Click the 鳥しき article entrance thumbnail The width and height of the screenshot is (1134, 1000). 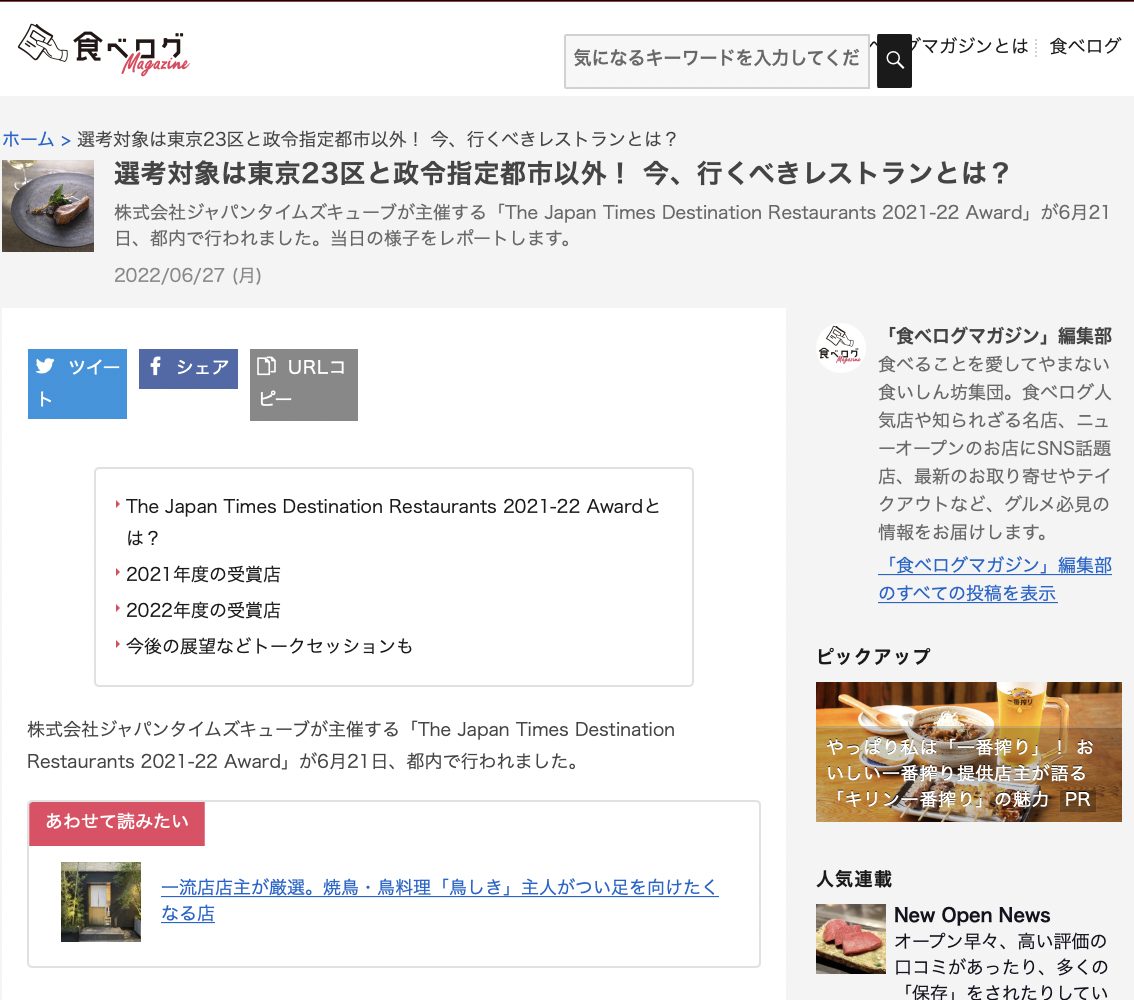[x=101, y=901]
